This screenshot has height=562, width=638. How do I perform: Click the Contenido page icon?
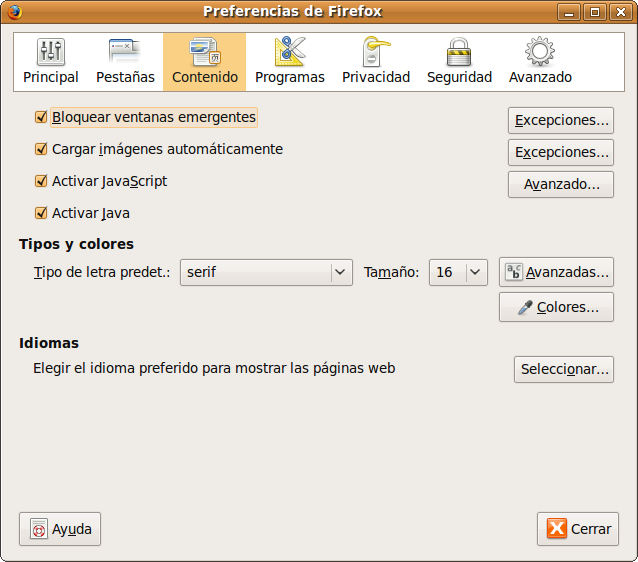click(204, 52)
